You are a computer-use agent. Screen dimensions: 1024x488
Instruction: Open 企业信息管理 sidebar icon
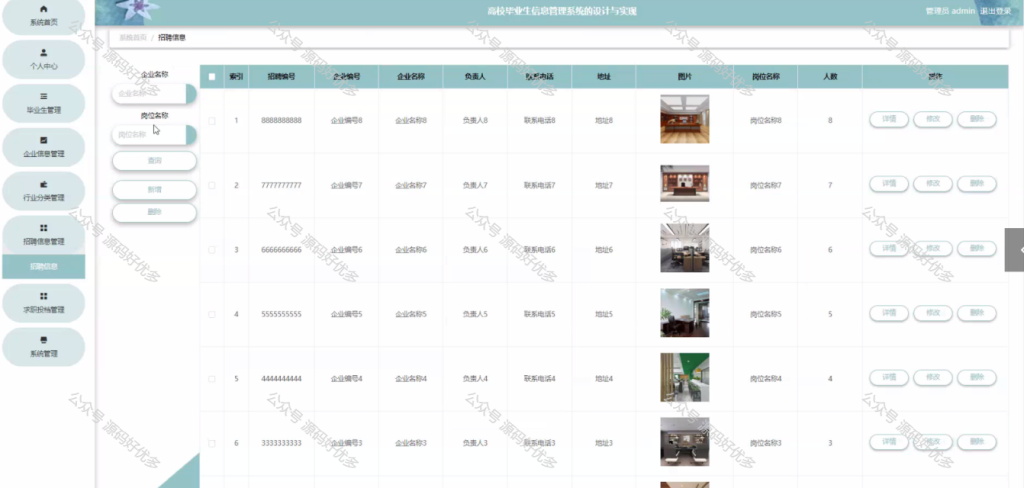tap(44, 140)
